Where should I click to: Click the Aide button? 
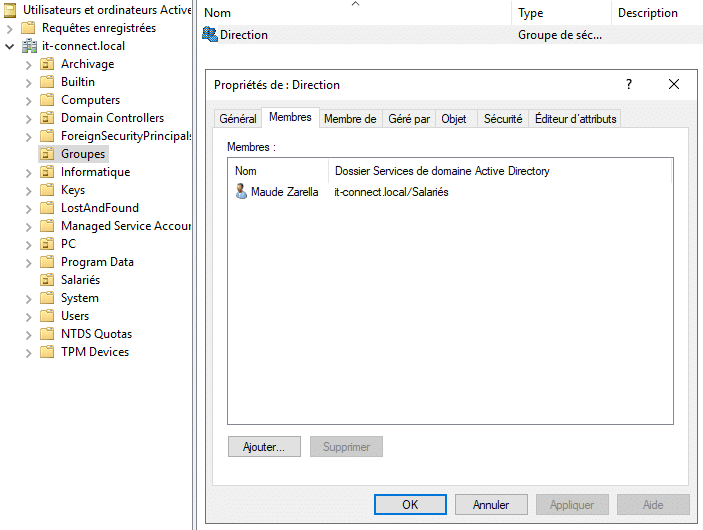[x=653, y=504]
